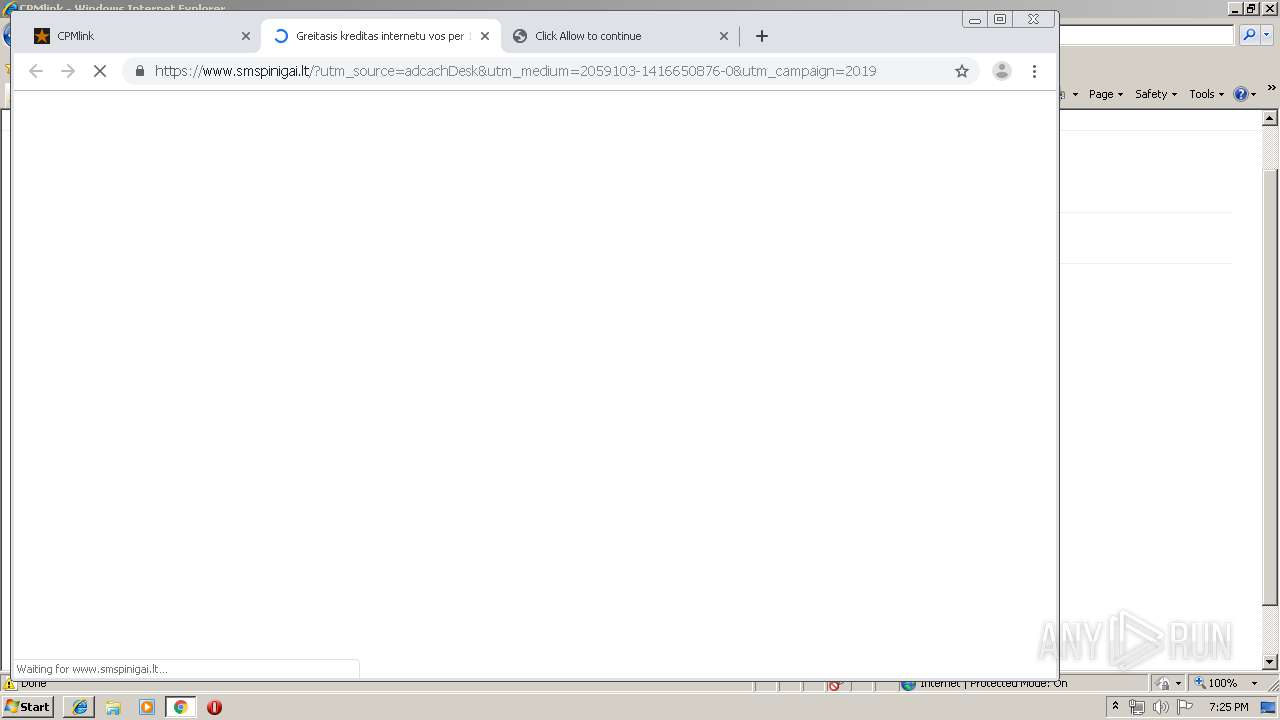Open Chrome profile avatar menu
Image resolution: width=1280 pixels, height=720 pixels.
(x=1001, y=71)
